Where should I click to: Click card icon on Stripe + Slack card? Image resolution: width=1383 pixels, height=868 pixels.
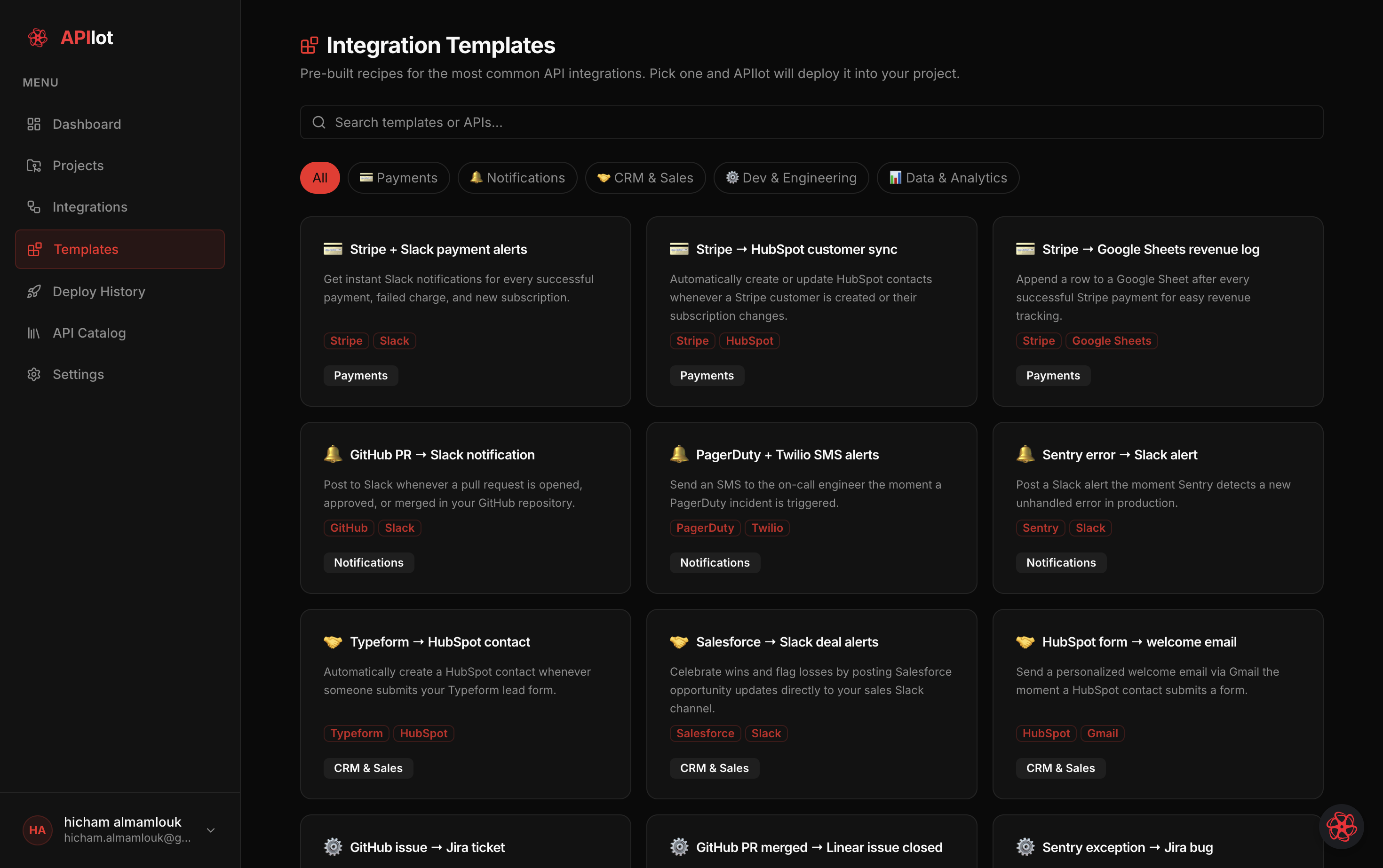333,249
